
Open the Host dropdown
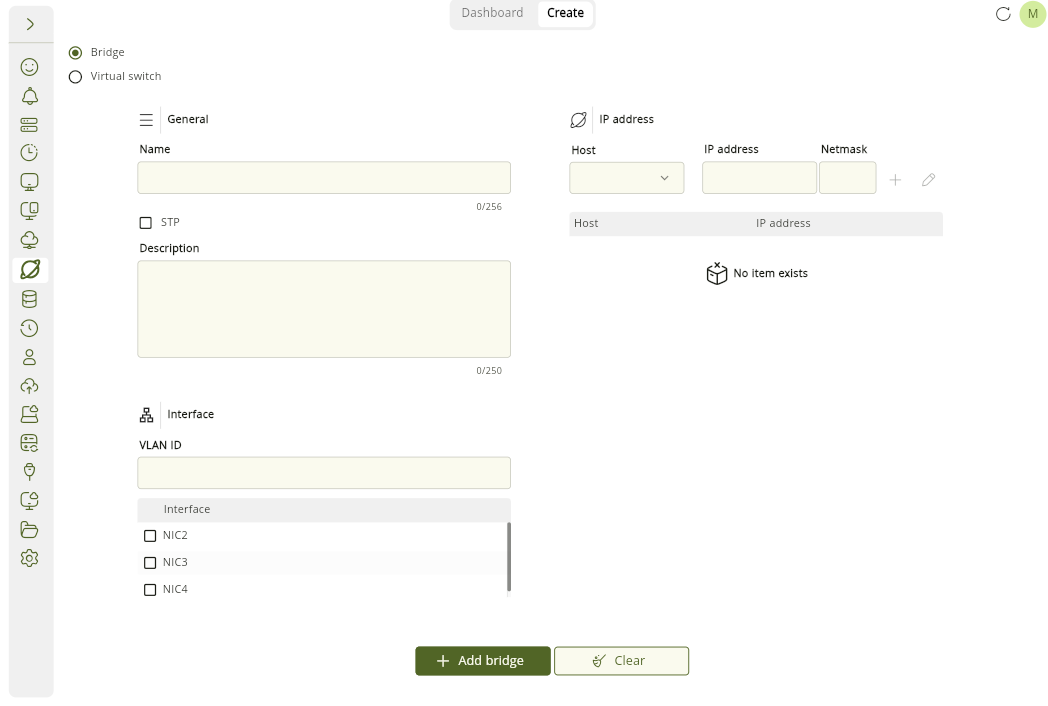click(627, 178)
